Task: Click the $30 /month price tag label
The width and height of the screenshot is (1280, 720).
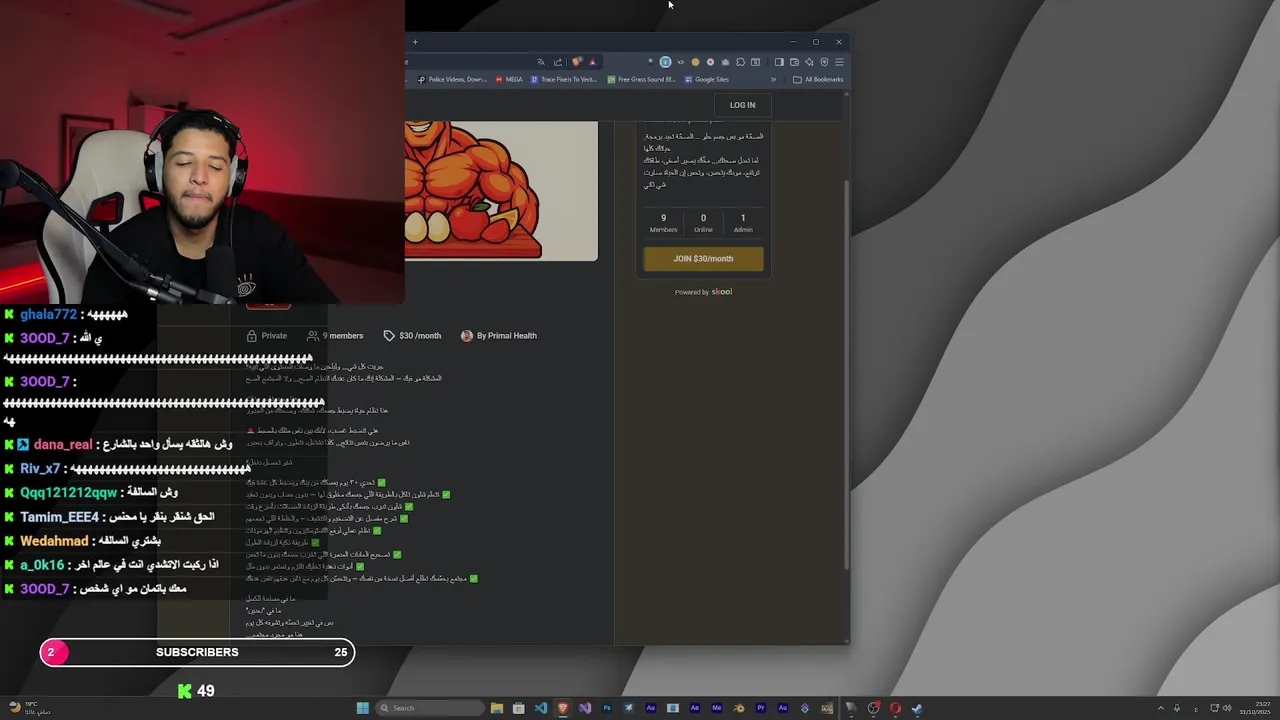Action: 412,336
